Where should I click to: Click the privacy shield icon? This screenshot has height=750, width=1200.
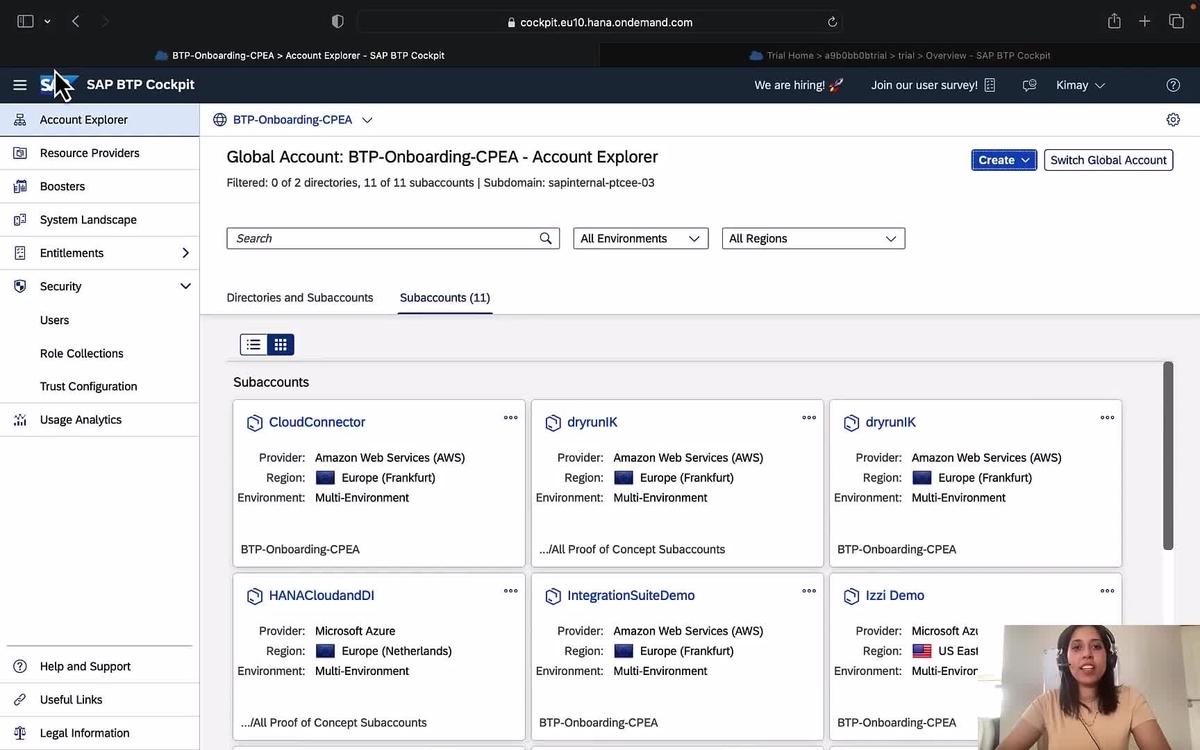pyautogui.click(x=337, y=22)
